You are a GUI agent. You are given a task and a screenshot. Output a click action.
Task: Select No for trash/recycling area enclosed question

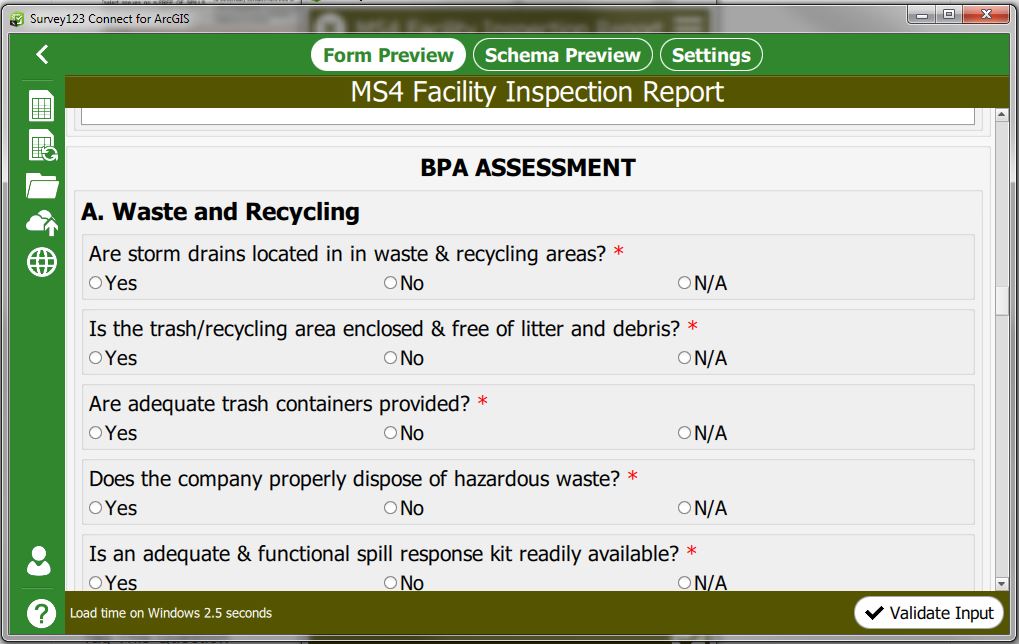390,357
